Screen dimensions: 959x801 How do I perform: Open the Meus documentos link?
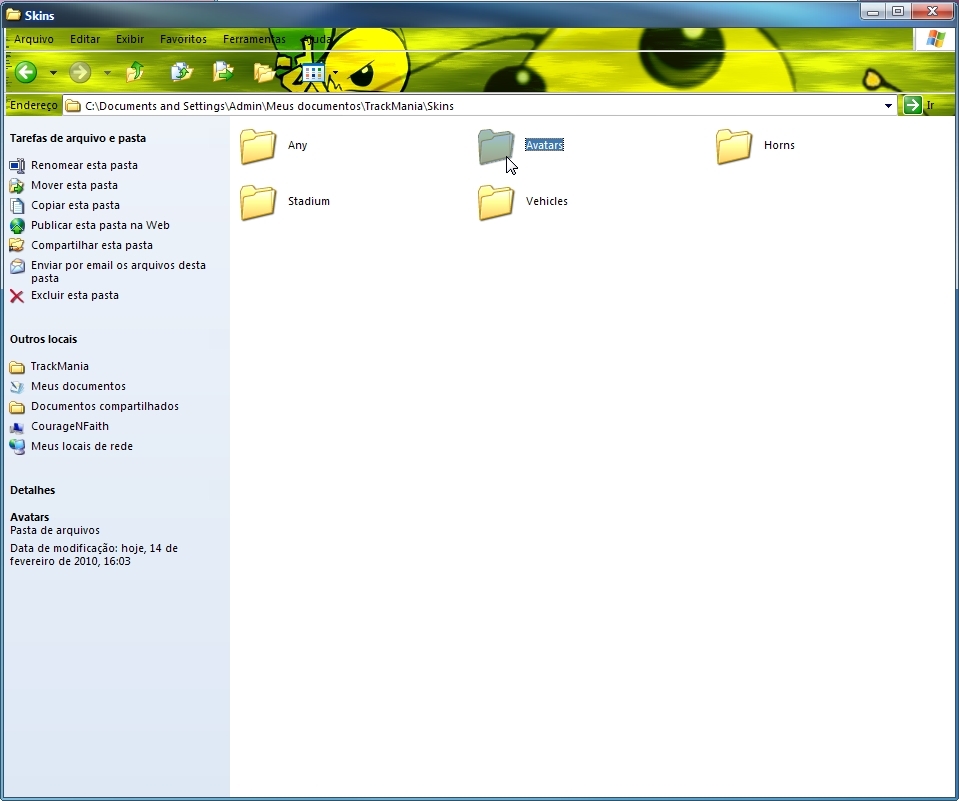point(78,386)
